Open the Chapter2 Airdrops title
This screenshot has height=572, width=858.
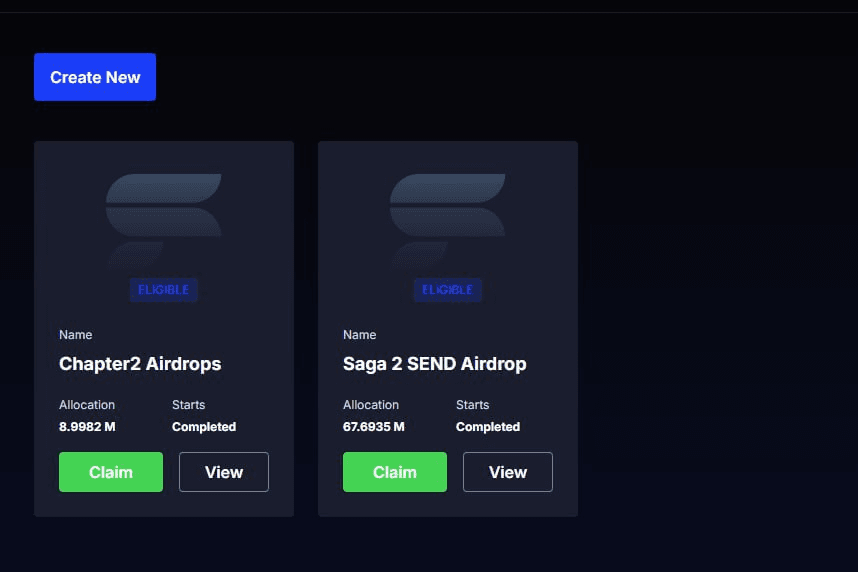click(x=140, y=364)
